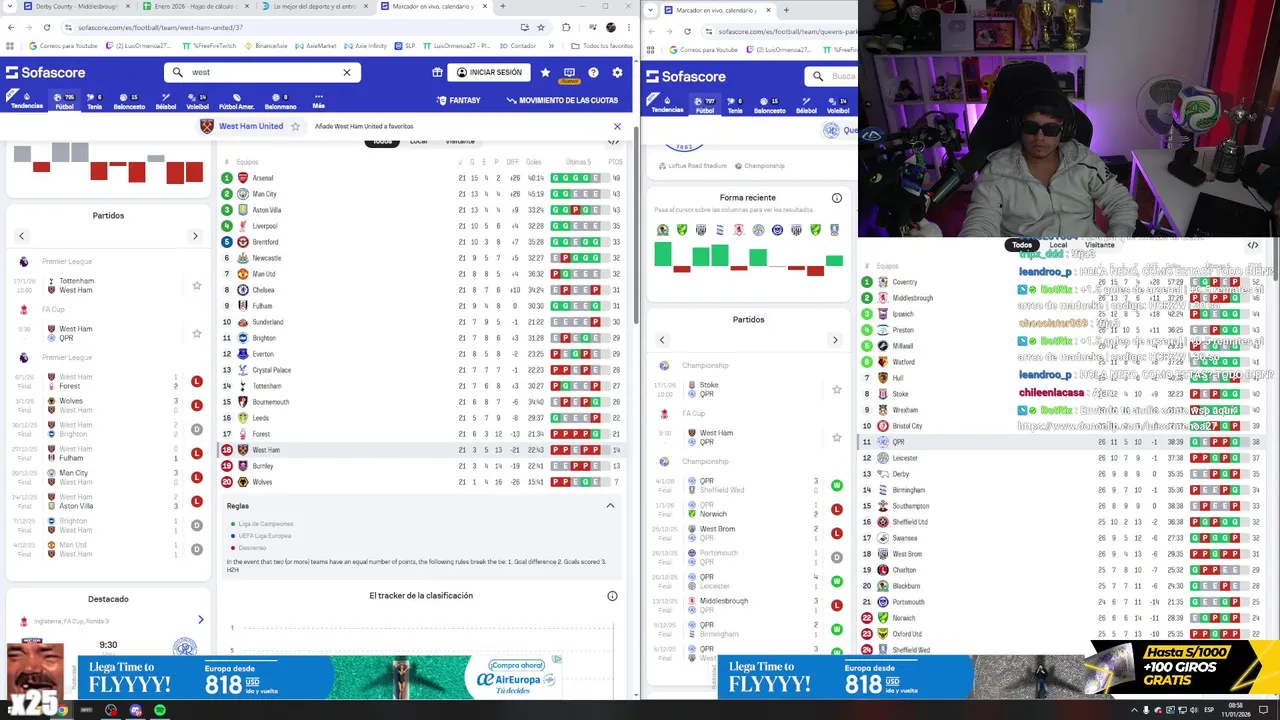The width and height of the screenshot is (1280, 720).
Task: Show info for Forma reciente in QPR window
Action: 837,198
